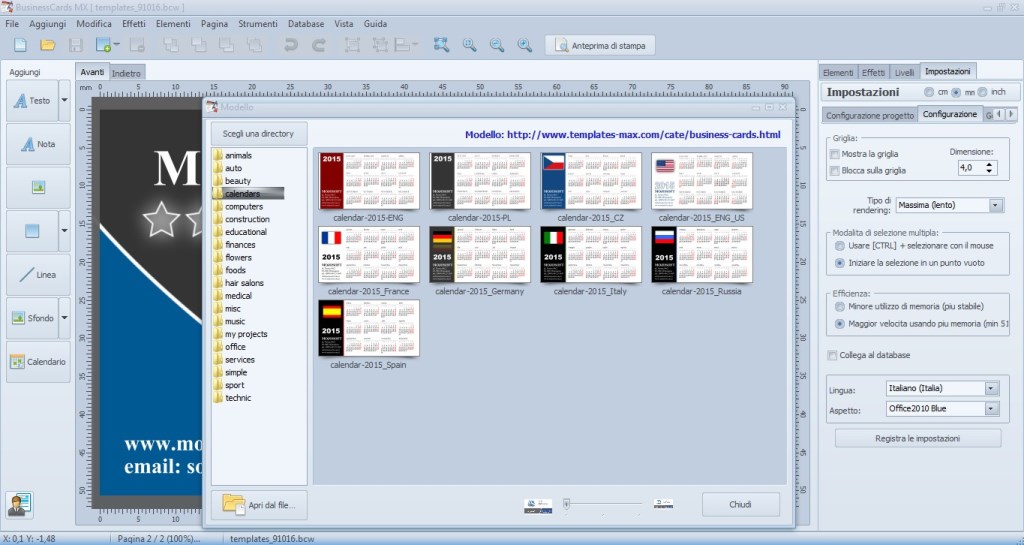Open the Configurazione progetto tab
This screenshot has width=1024, height=545.
(869, 115)
